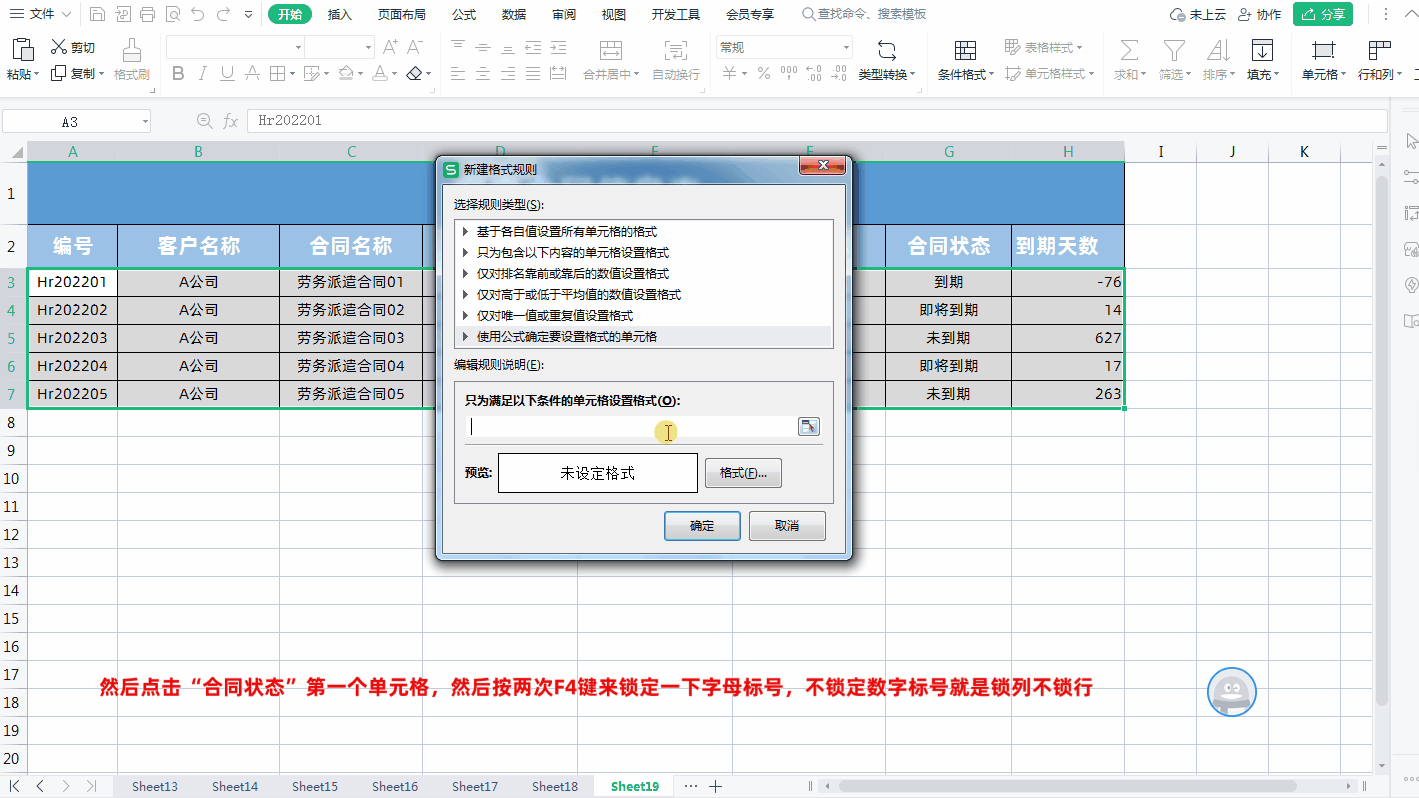This screenshot has height=798, width=1419.
Task: Switch to the Insert (插入) tab
Action: 340,14
